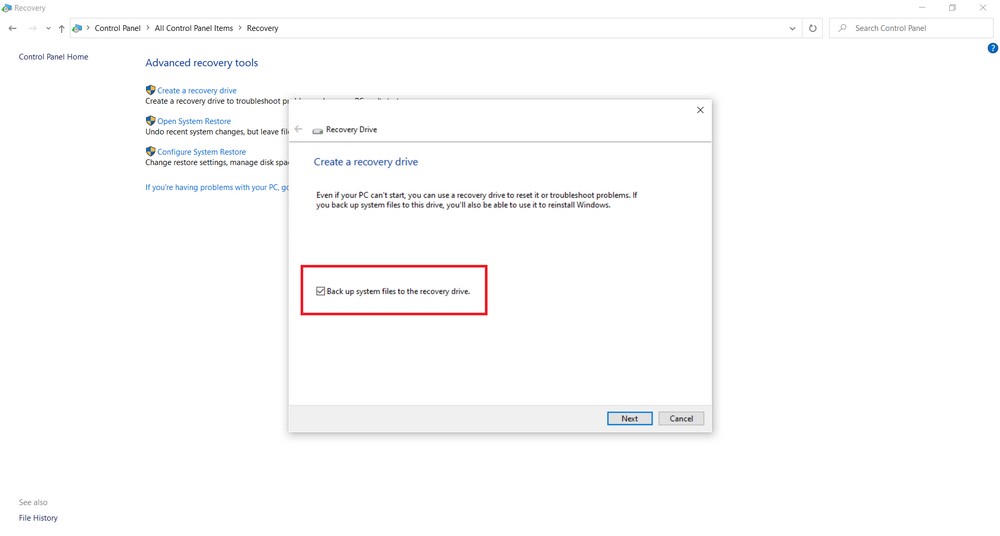Viewport: 1000px width, 536px height.
Task: Close the Recovery Control Panel window
Action: (983, 8)
